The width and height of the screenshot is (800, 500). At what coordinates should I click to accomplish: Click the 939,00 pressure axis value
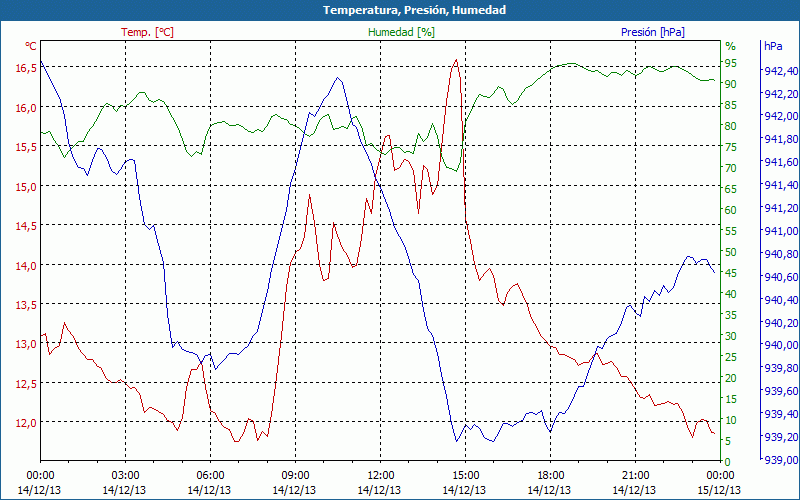pos(782,460)
